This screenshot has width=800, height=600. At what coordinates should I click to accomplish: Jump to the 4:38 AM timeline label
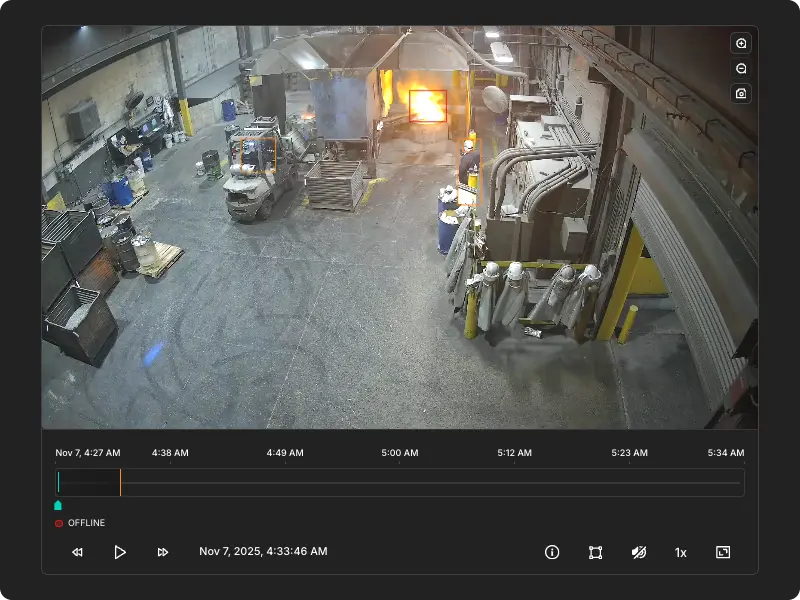[168, 452]
